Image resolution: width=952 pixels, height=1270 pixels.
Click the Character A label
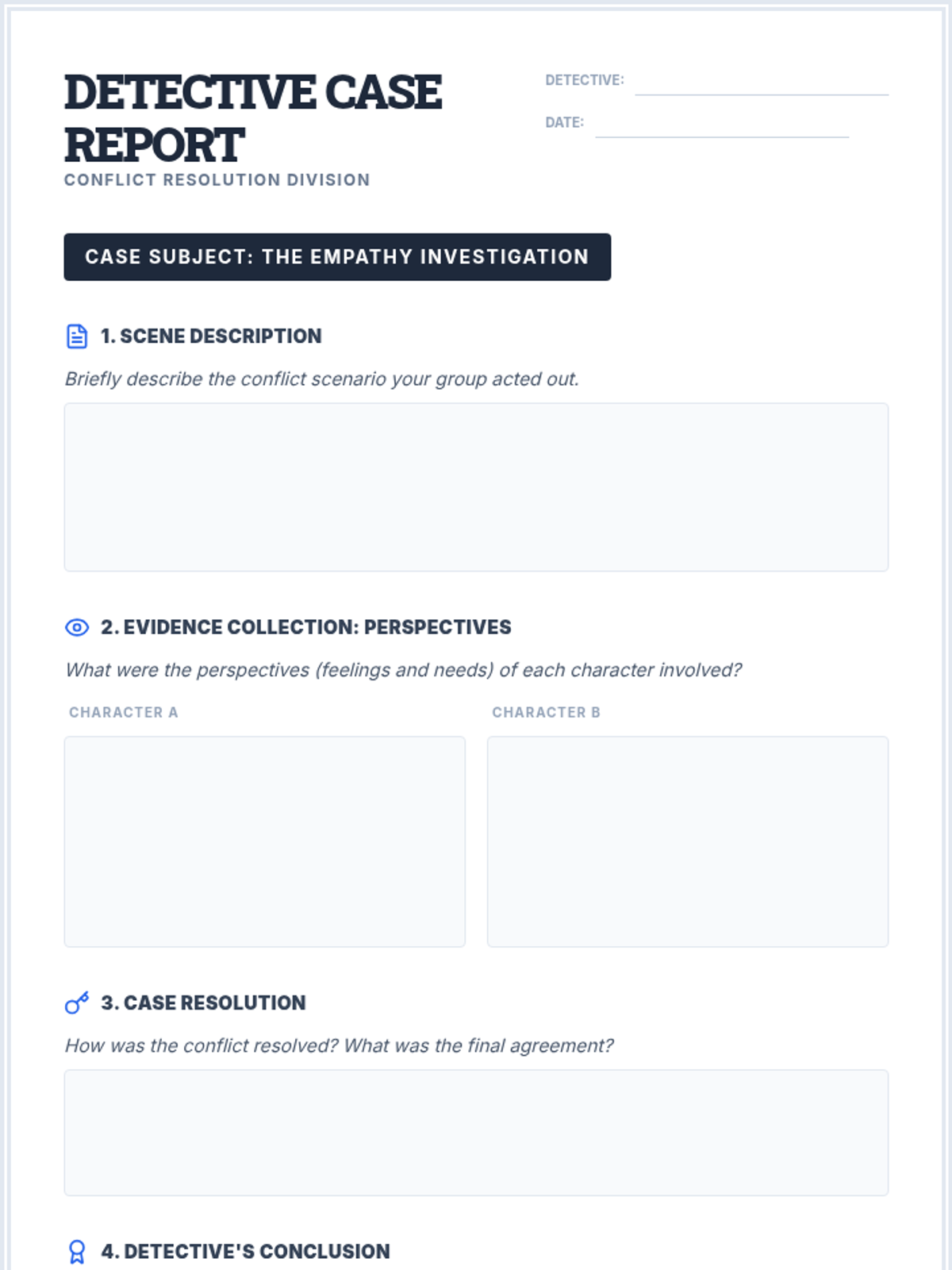tap(124, 713)
